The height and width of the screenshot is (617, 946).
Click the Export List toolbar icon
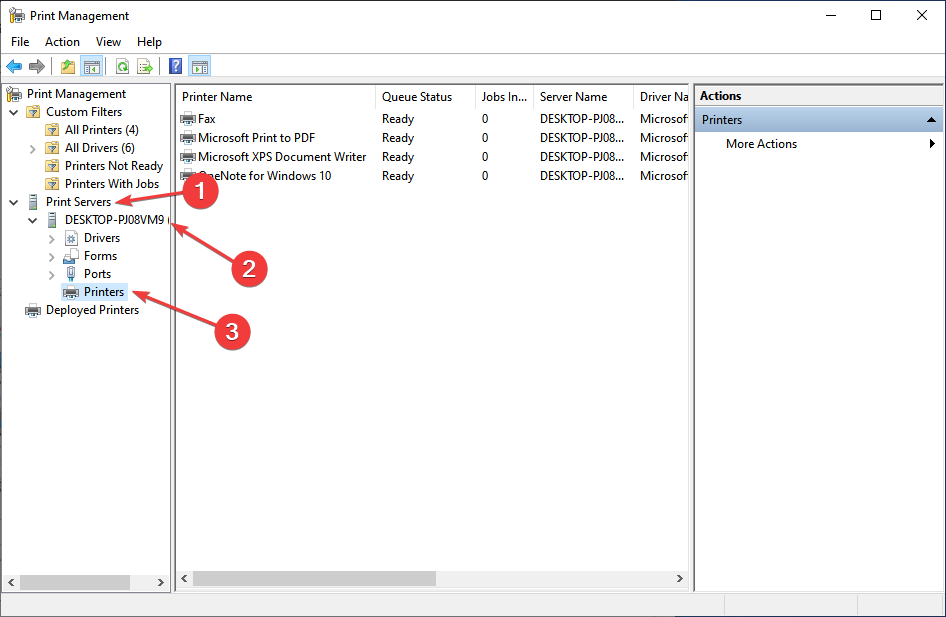click(x=145, y=66)
